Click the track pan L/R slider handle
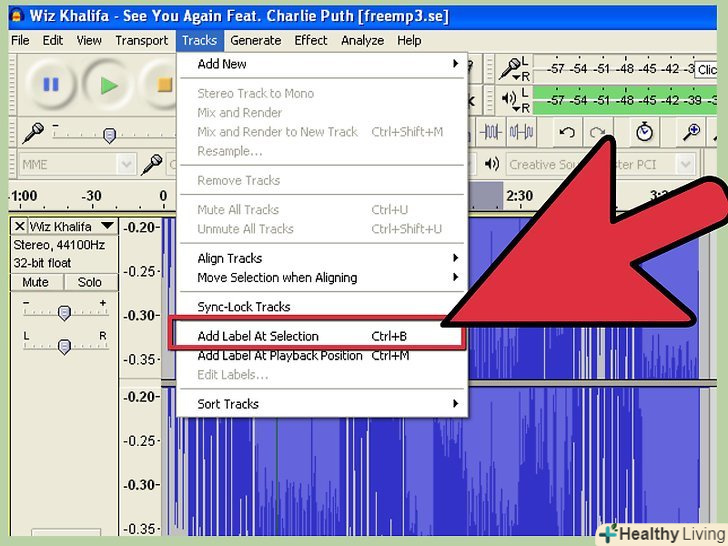728x546 pixels. coord(65,347)
